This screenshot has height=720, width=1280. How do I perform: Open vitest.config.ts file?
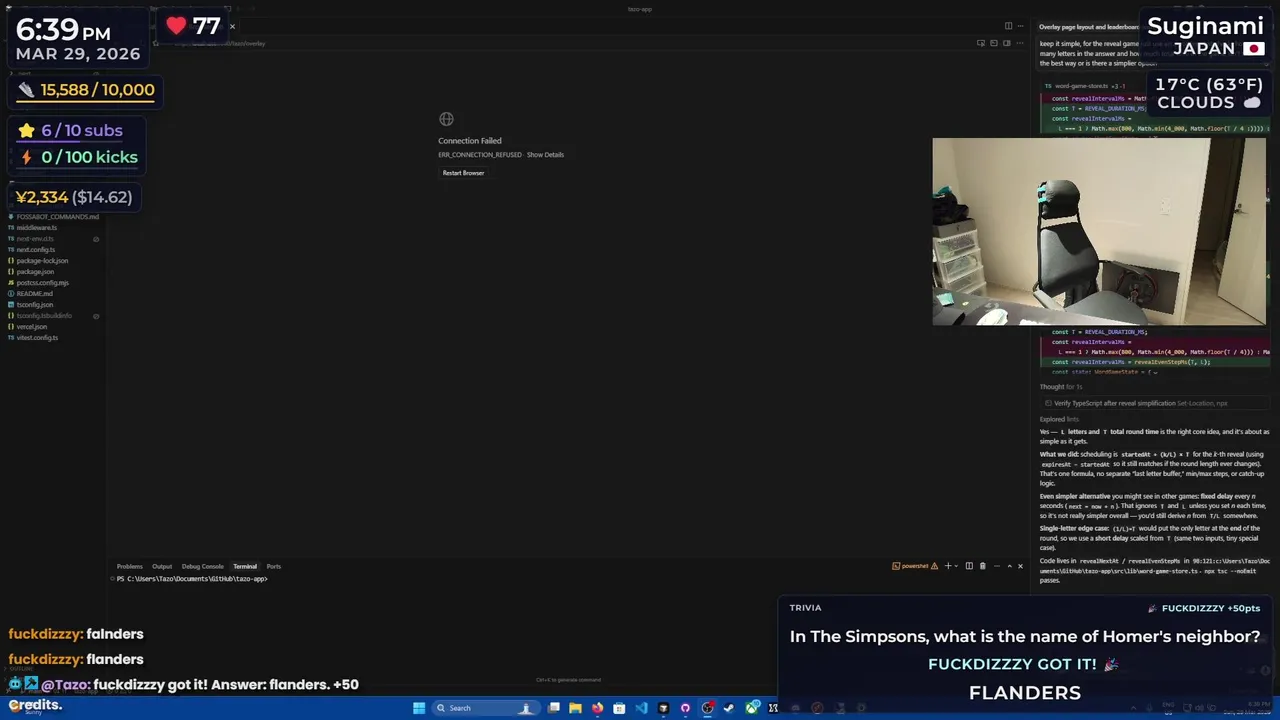tap(37, 338)
